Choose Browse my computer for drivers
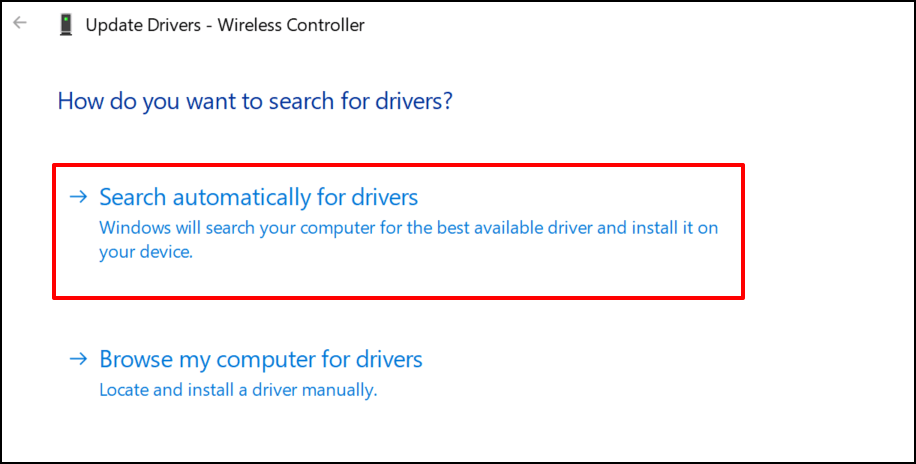Screen dimensions: 916x464 [260, 359]
